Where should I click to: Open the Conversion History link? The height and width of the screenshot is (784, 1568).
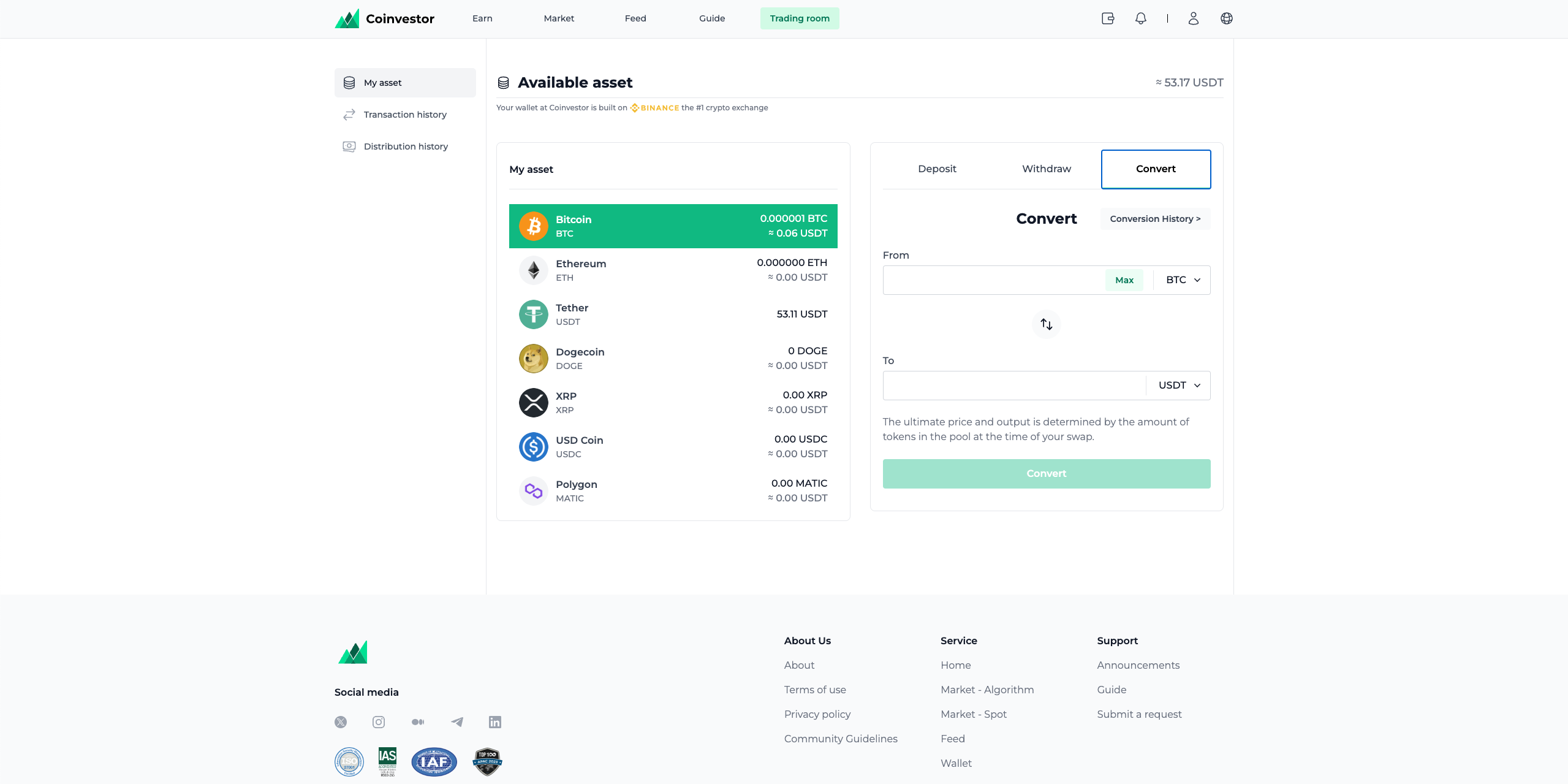pyautogui.click(x=1155, y=218)
